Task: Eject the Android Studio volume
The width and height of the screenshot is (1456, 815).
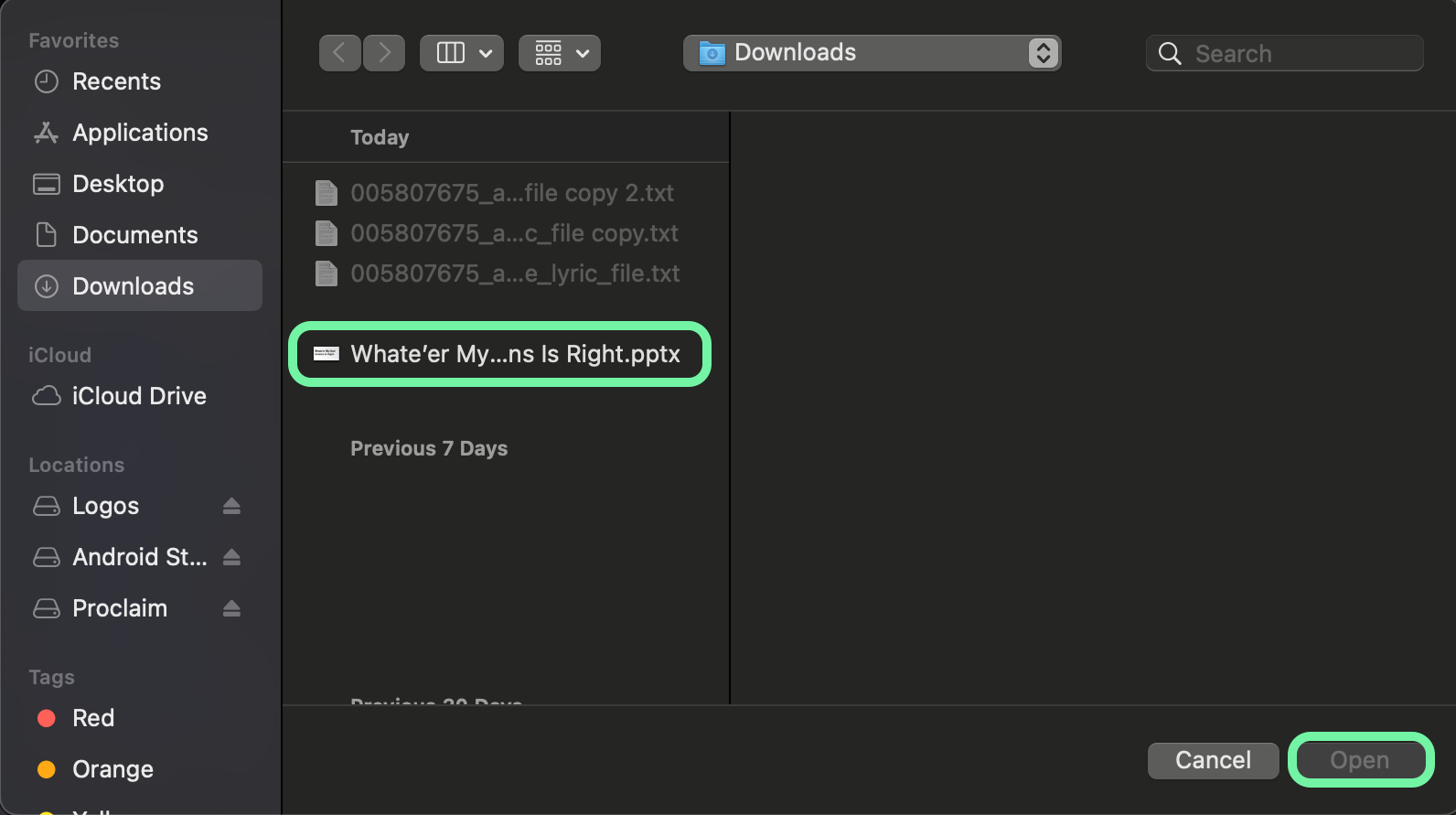Action: pos(231,557)
